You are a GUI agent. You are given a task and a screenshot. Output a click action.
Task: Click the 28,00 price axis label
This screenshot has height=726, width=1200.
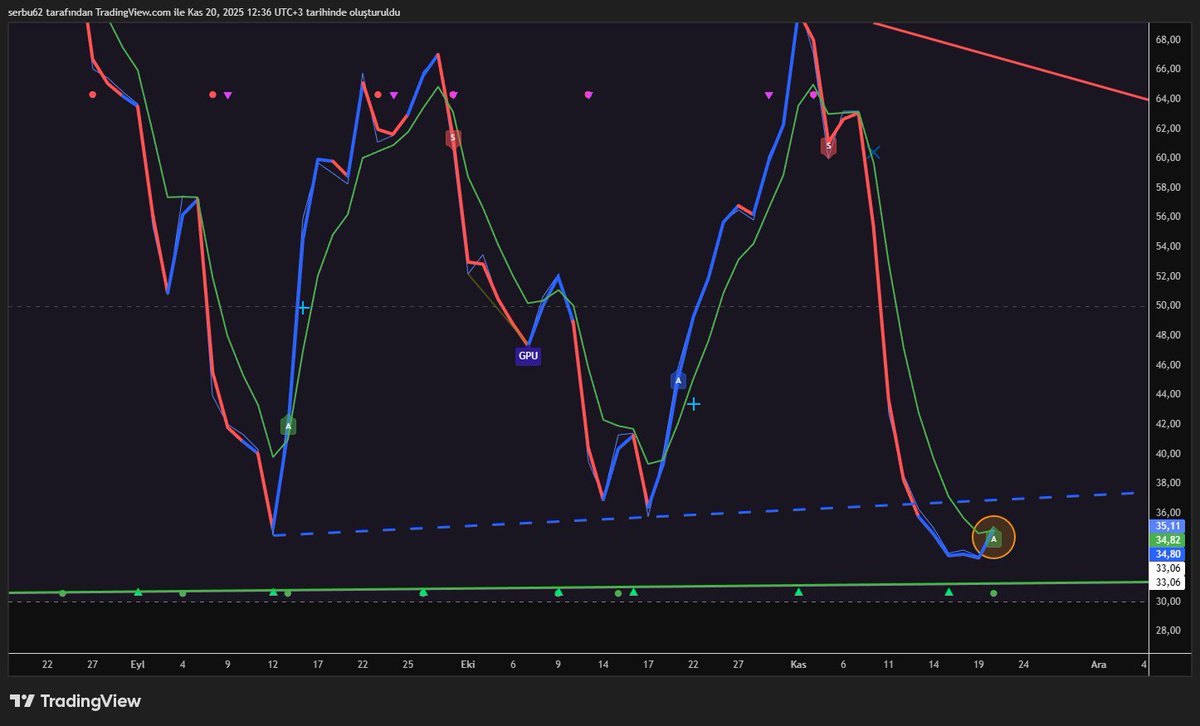(x=1169, y=631)
